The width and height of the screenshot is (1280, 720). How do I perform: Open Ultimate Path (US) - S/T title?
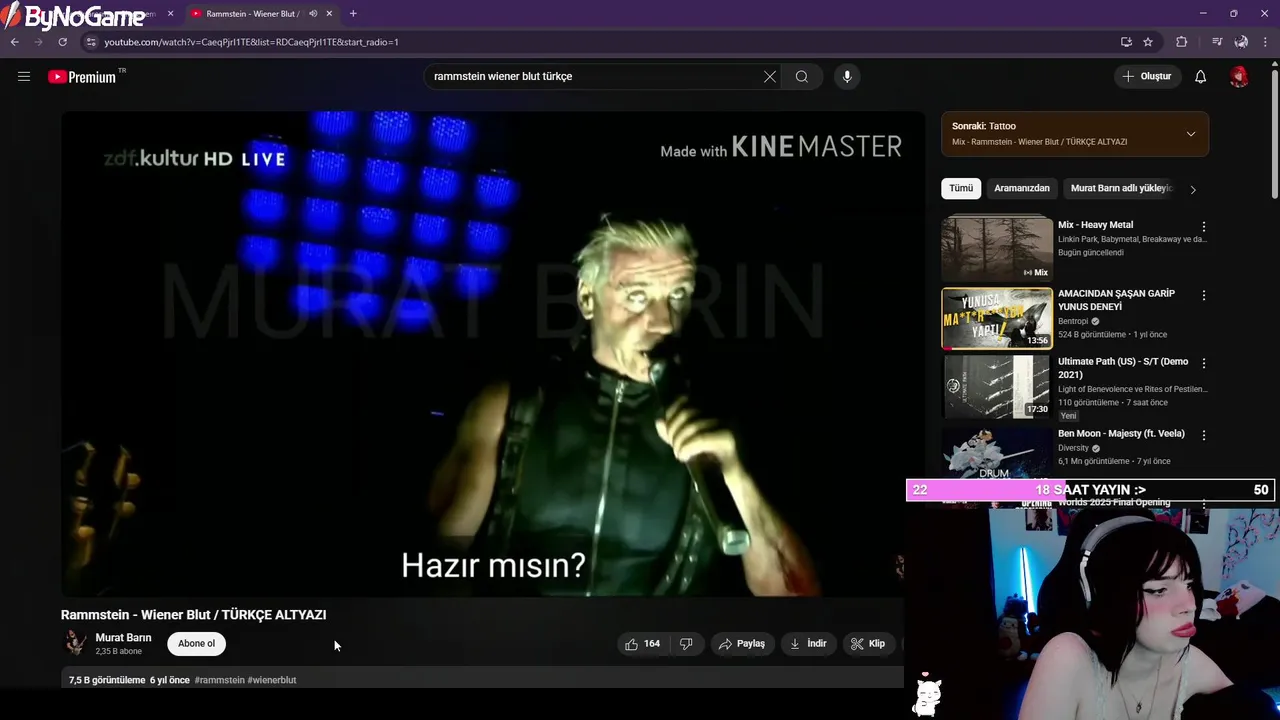1123,368
